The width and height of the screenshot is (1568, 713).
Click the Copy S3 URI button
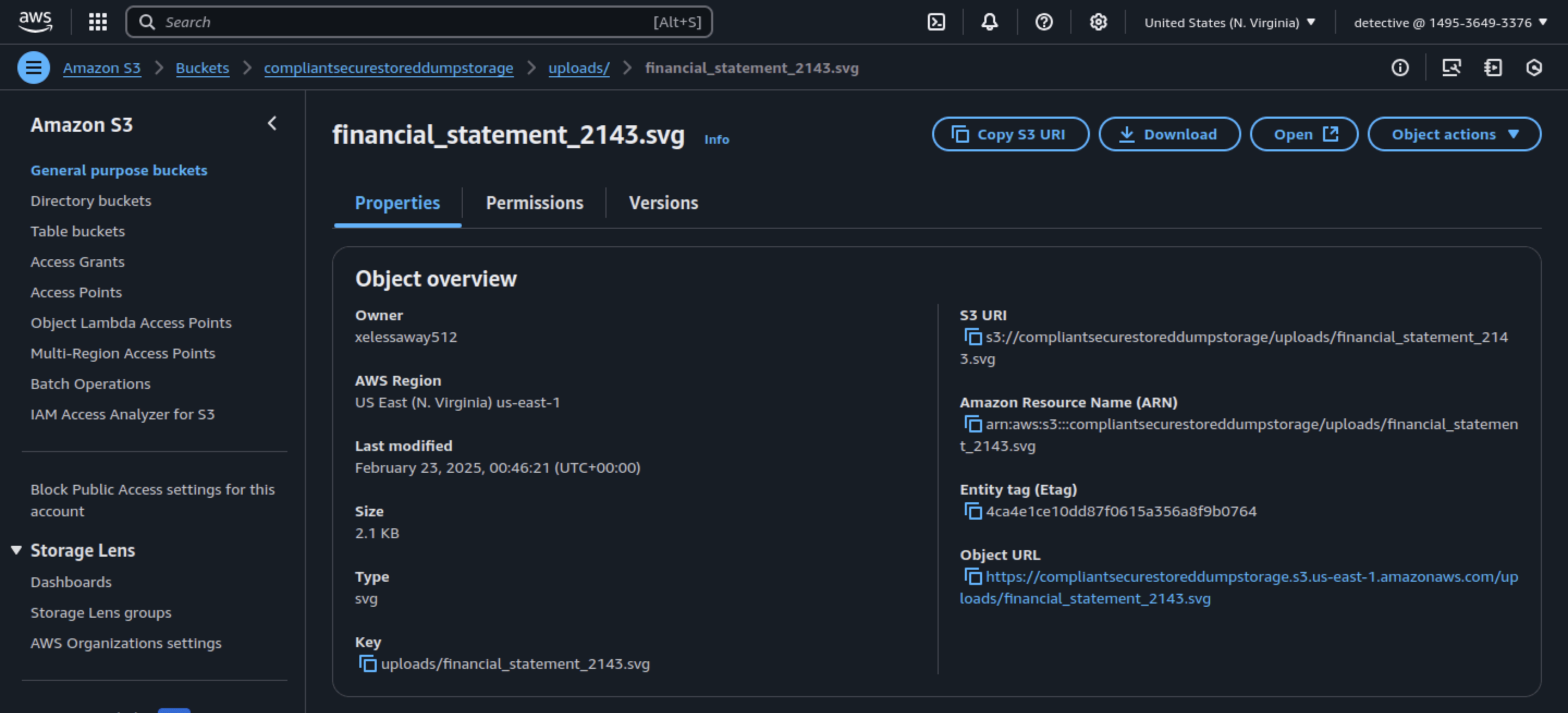(1010, 134)
